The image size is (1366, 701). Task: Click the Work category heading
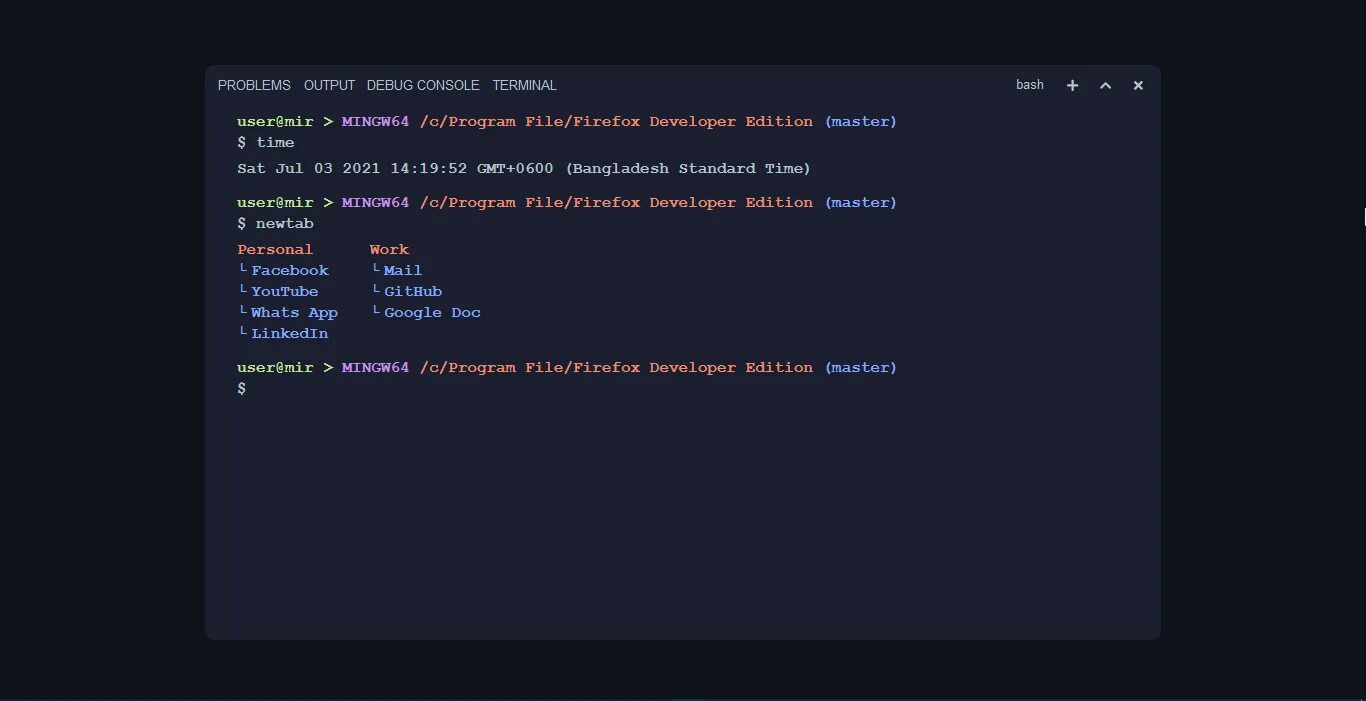389,249
